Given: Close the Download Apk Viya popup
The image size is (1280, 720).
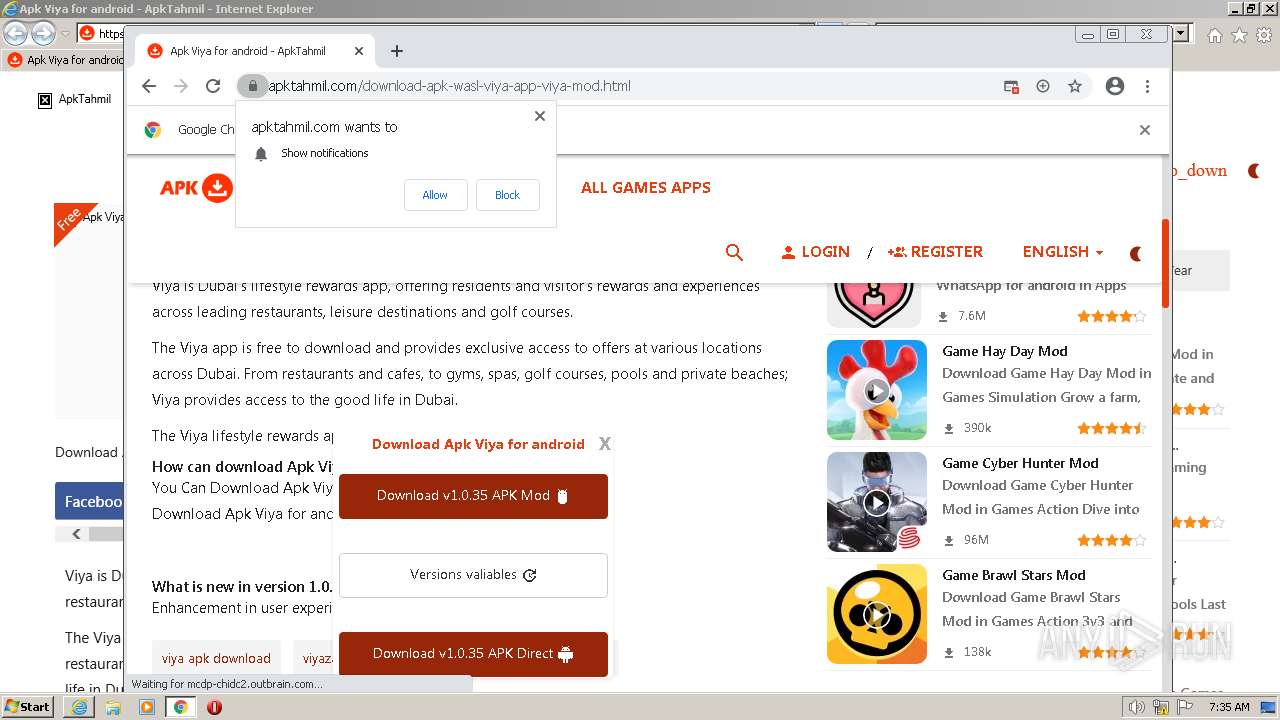Looking at the screenshot, I should (604, 444).
